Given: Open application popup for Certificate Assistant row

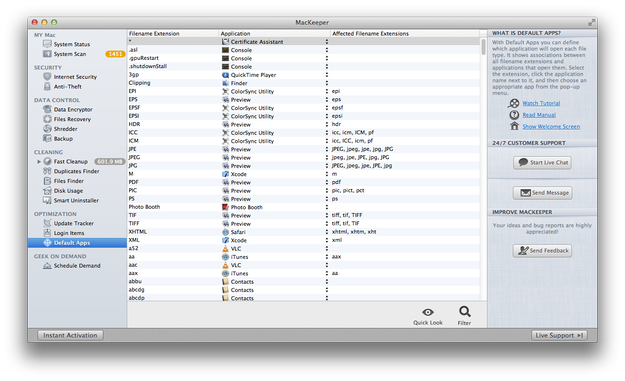Looking at the screenshot, I should [326, 41].
